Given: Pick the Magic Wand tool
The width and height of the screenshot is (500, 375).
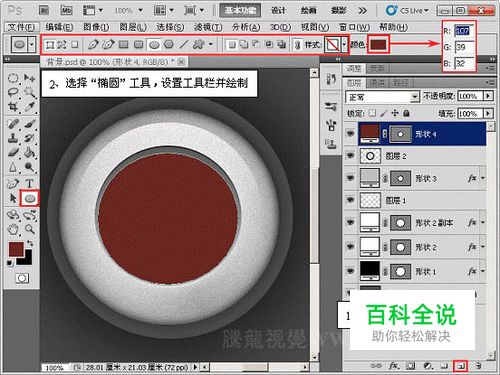Looking at the screenshot, I should pos(29,92).
